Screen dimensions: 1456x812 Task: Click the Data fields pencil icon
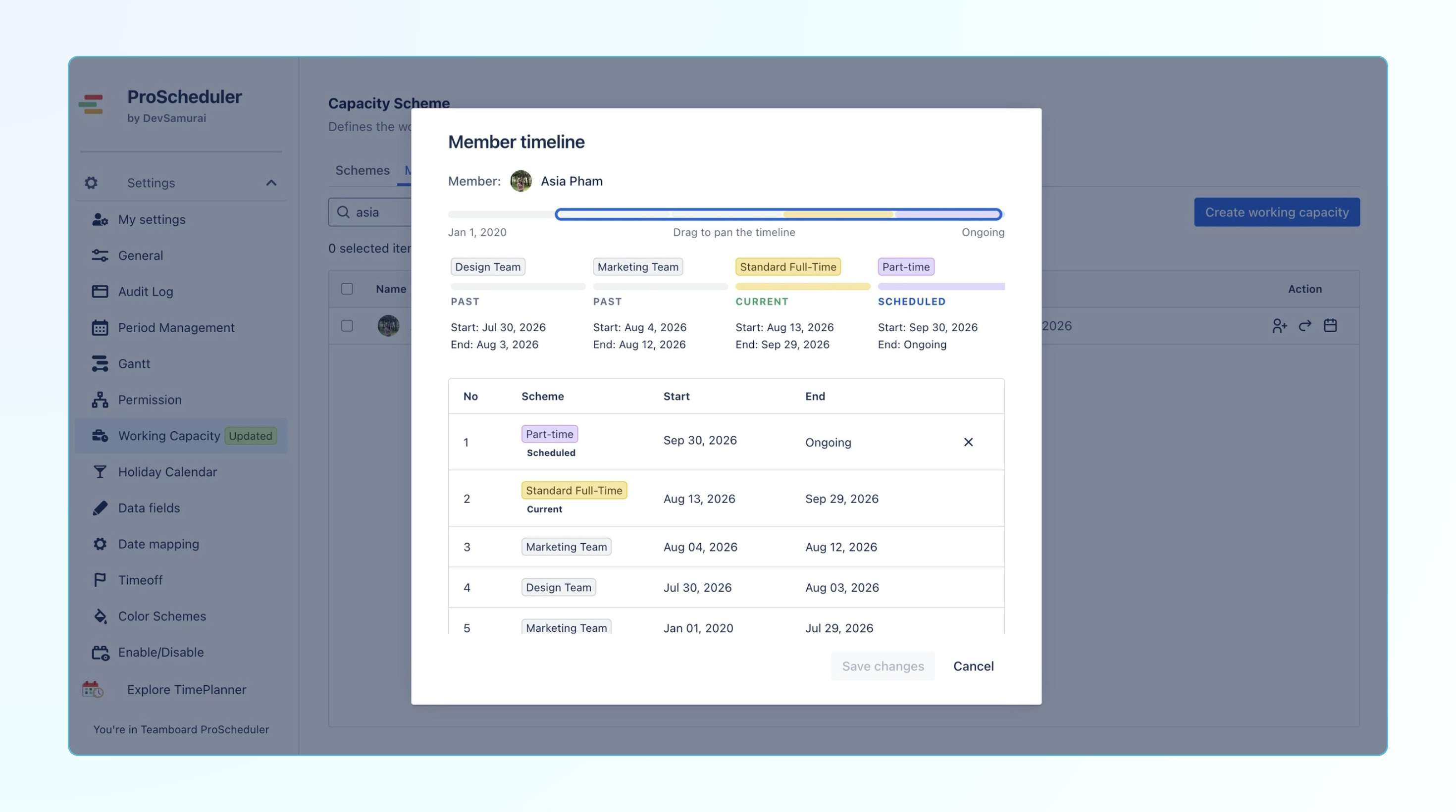(100, 508)
